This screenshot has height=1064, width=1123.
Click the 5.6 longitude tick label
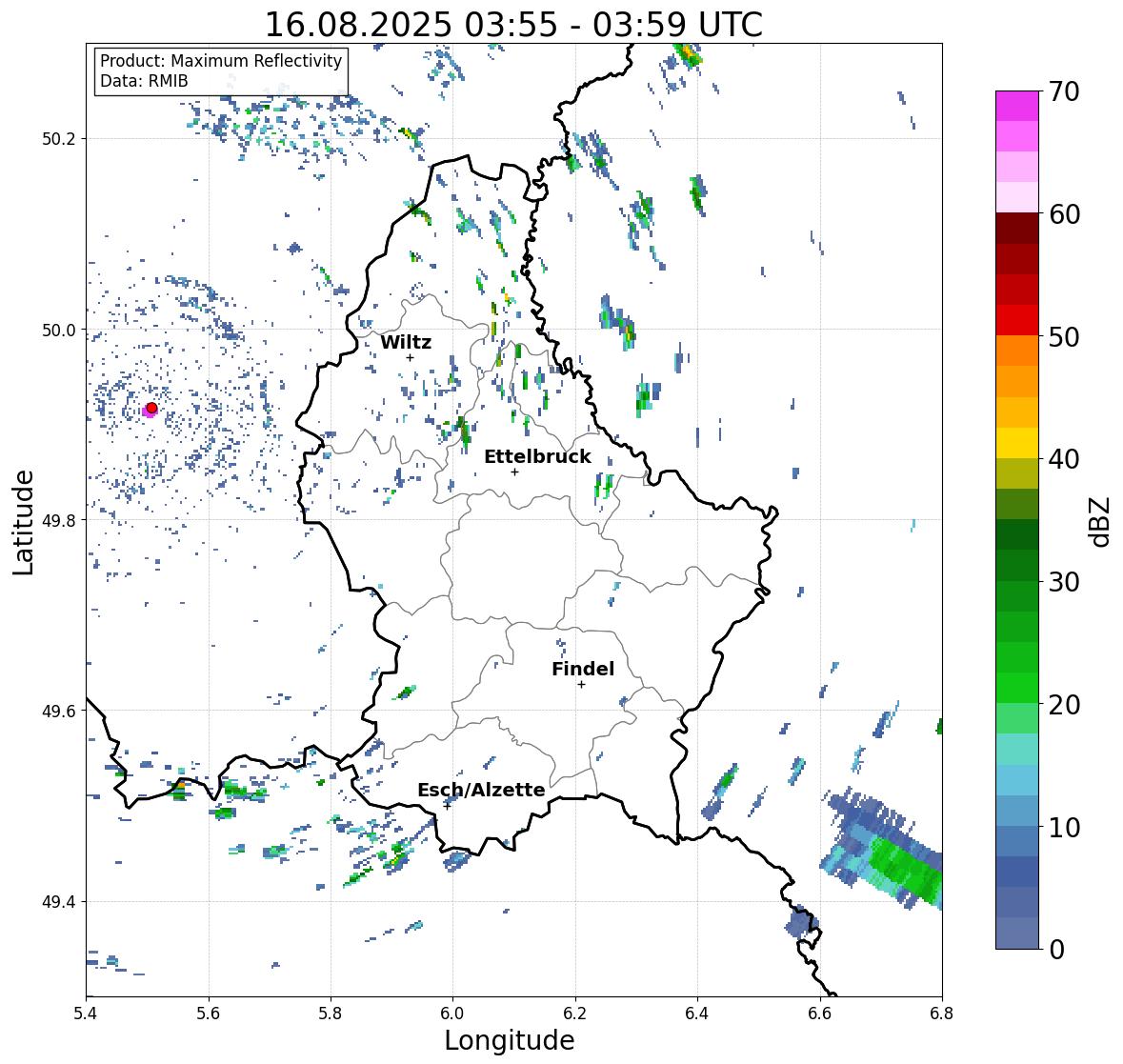209,1013
